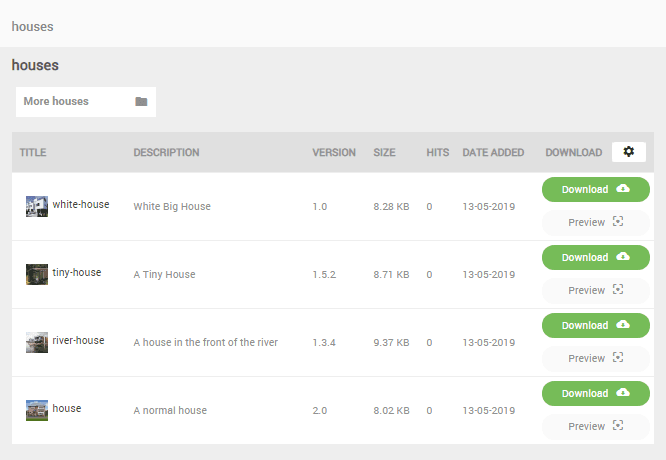Image resolution: width=666 pixels, height=460 pixels.
Task: Sort by Date Added column header
Action: 493,153
